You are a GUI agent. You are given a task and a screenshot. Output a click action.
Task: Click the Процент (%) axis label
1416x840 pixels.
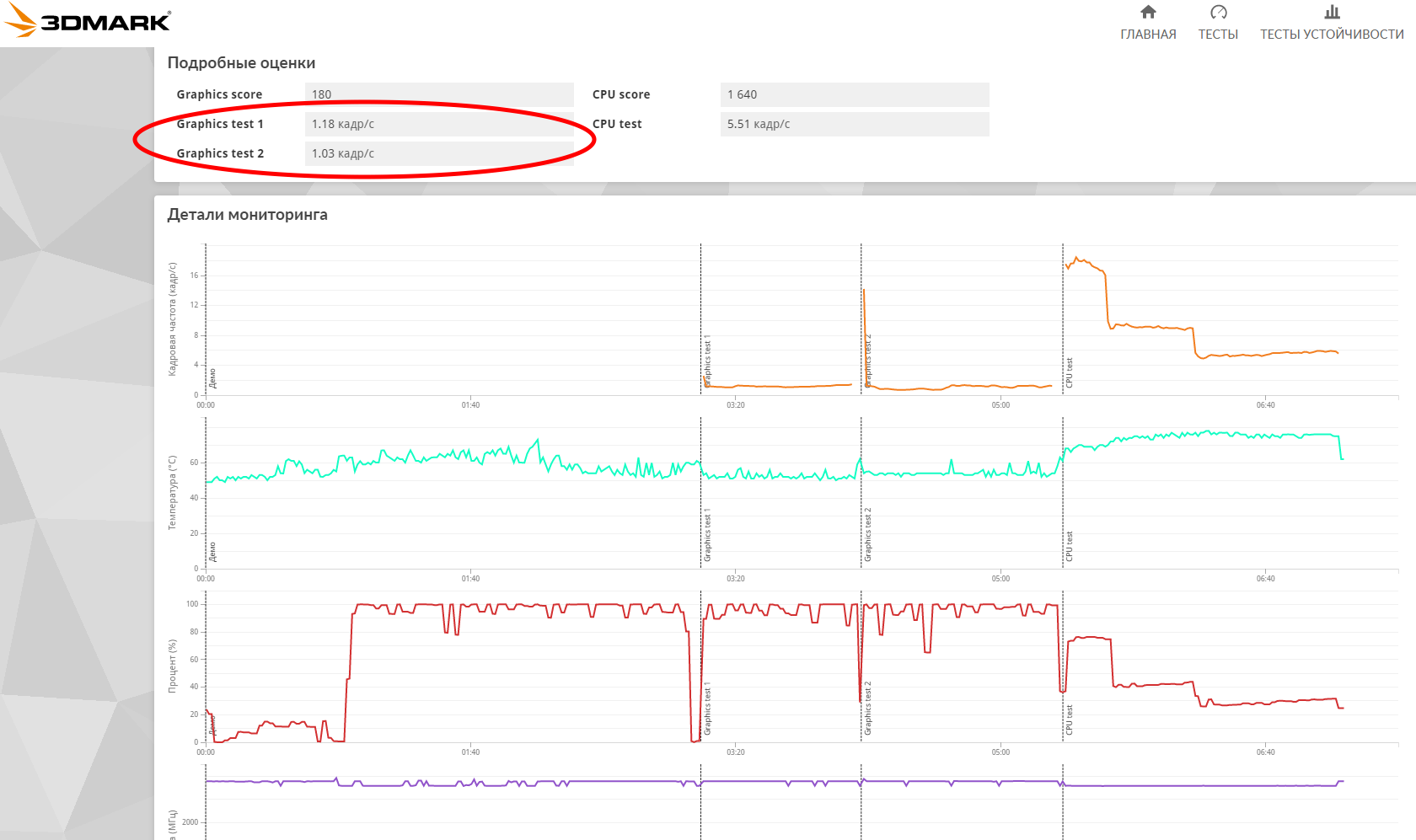[x=173, y=666]
